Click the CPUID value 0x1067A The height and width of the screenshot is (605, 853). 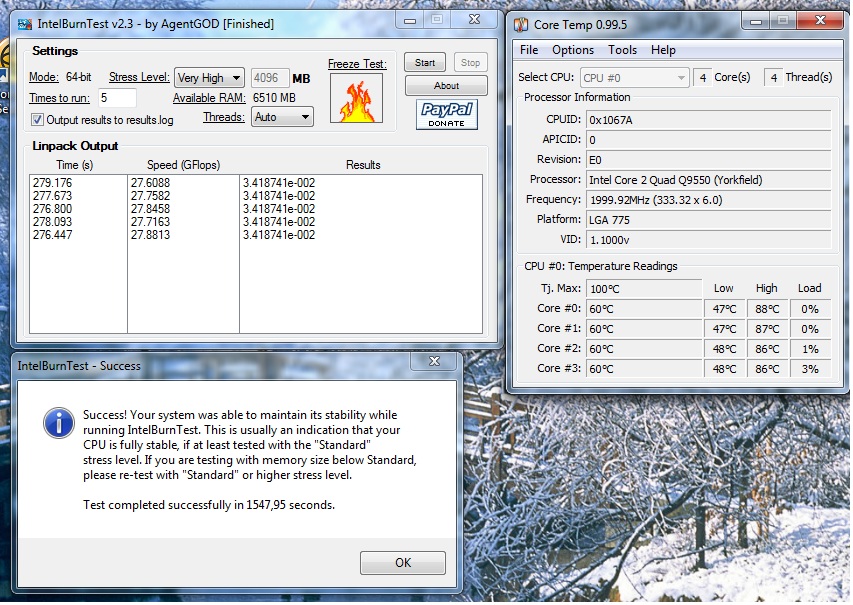click(708, 120)
